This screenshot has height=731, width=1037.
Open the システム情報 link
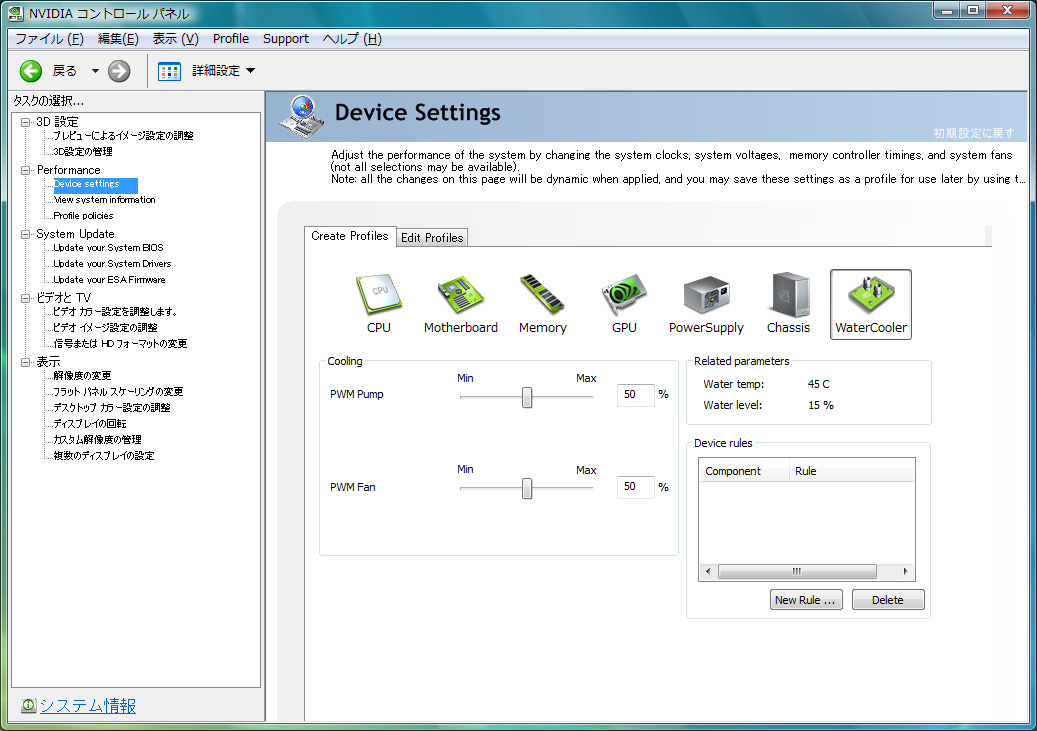click(x=88, y=706)
